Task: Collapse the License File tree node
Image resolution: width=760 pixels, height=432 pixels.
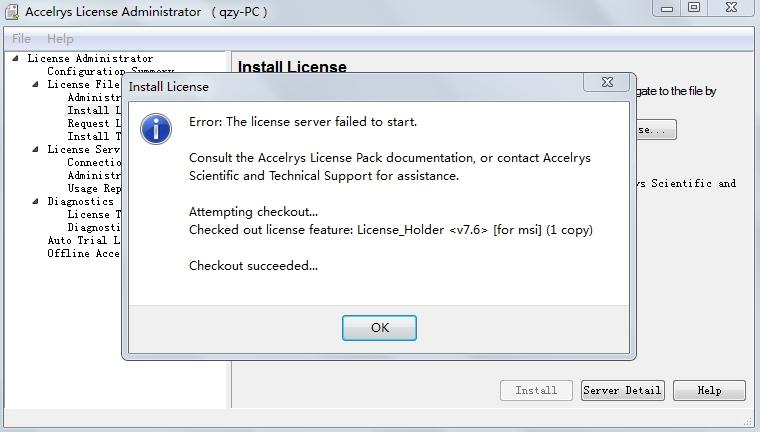Action: pyautogui.click(x=36, y=85)
